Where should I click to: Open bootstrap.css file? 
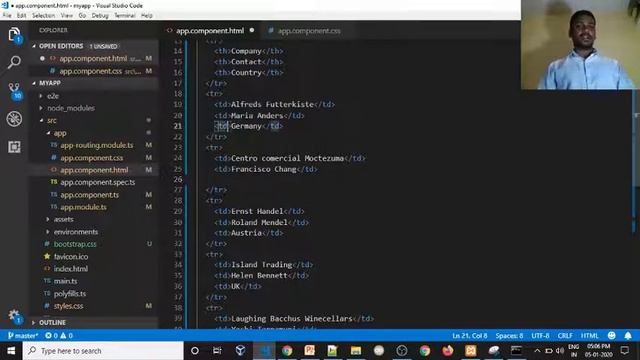(75, 244)
